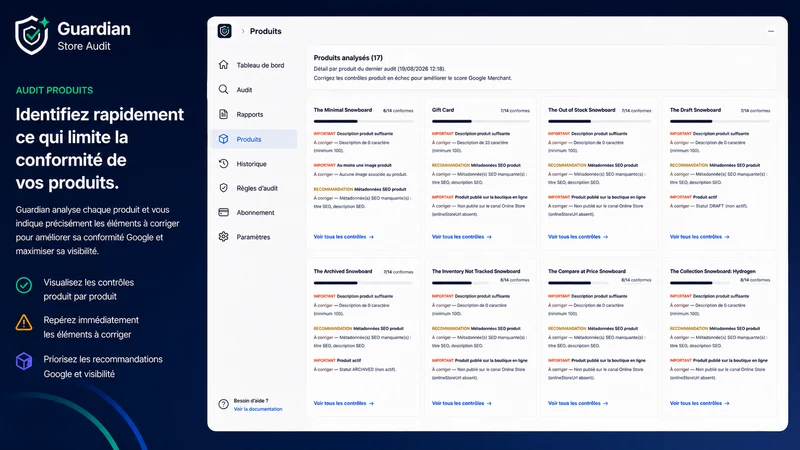Click The Compare at Price Snowboard title
The height and width of the screenshot is (450, 800).
(x=586, y=271)
